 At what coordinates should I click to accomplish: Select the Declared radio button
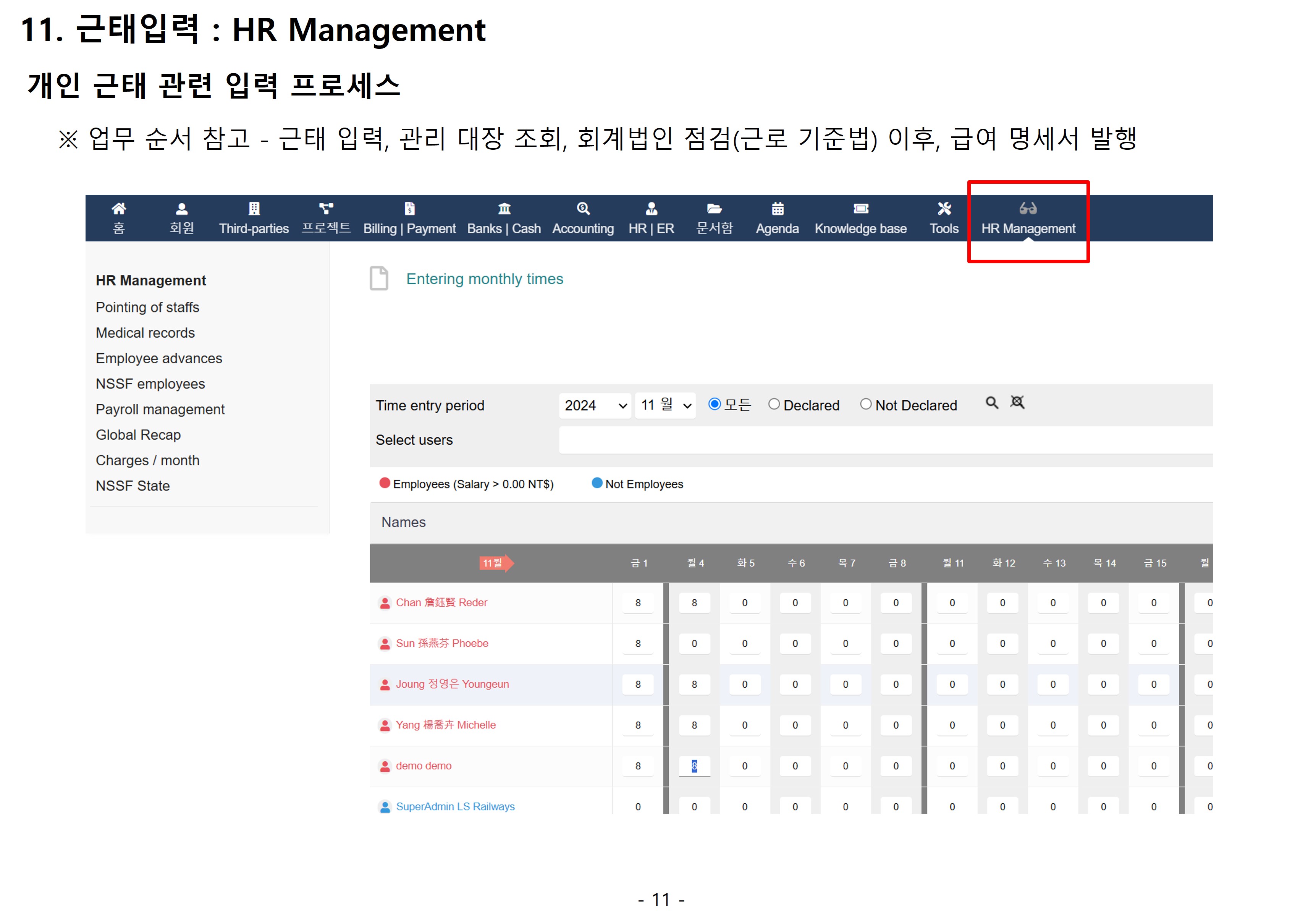[x=774, y=404]
